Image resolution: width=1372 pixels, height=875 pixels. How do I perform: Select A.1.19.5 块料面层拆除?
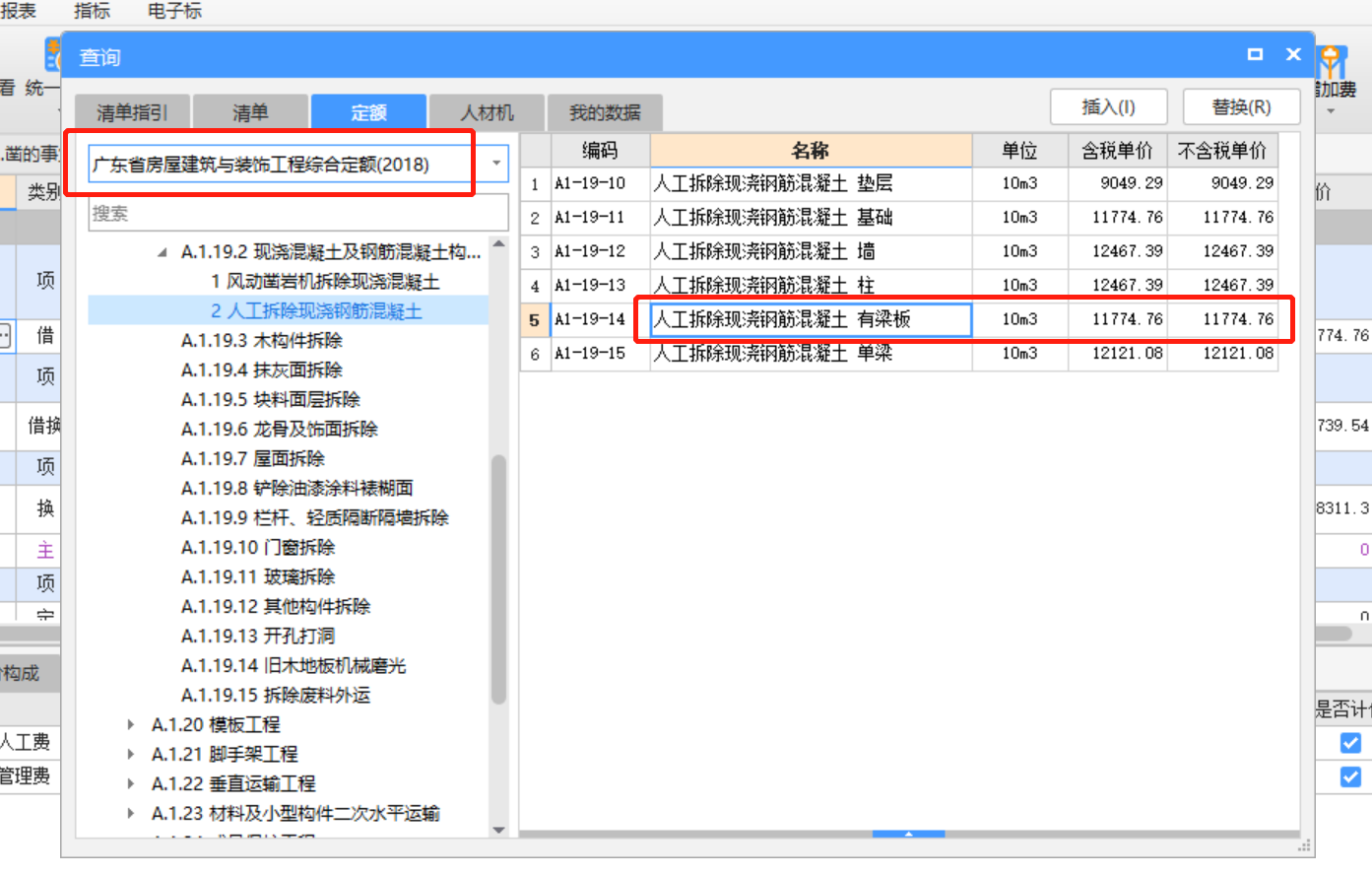point(271,400)
